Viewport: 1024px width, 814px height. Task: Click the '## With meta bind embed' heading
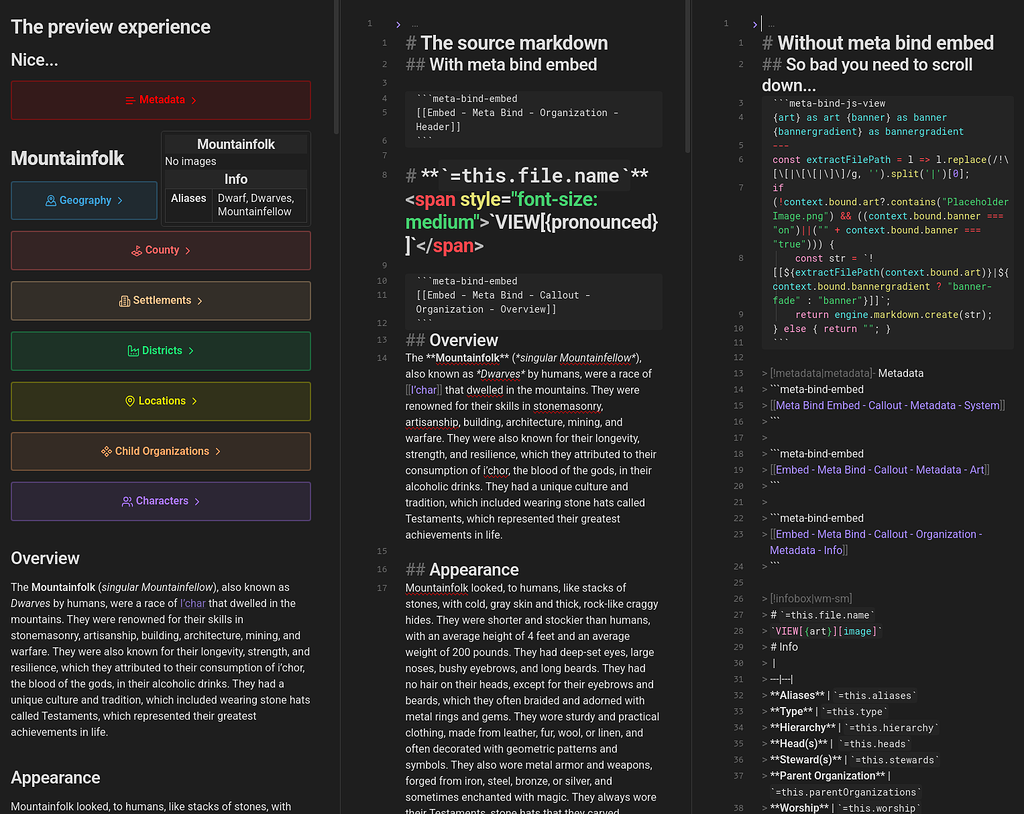[502, 65]
